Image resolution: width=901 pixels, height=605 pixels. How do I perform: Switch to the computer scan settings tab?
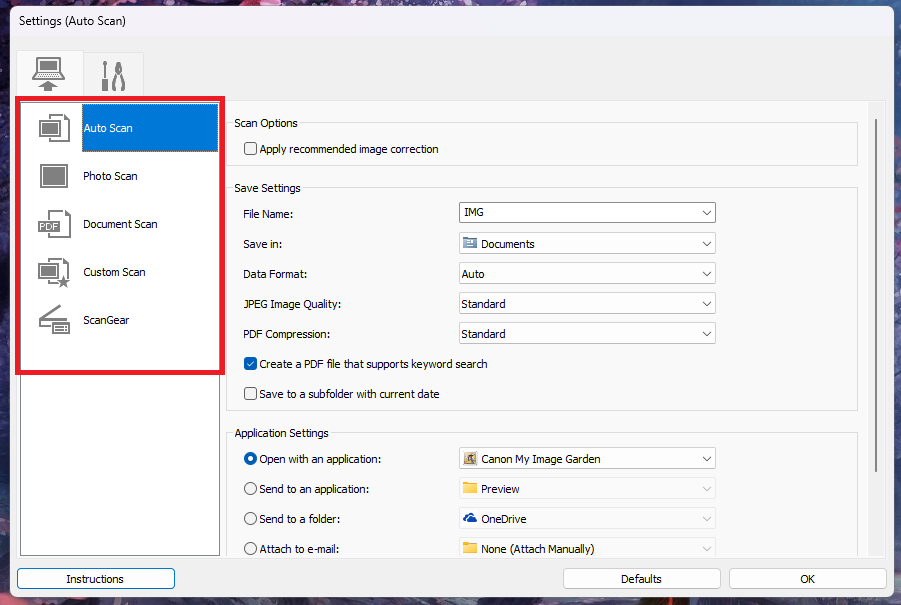(x=48, y=74)
